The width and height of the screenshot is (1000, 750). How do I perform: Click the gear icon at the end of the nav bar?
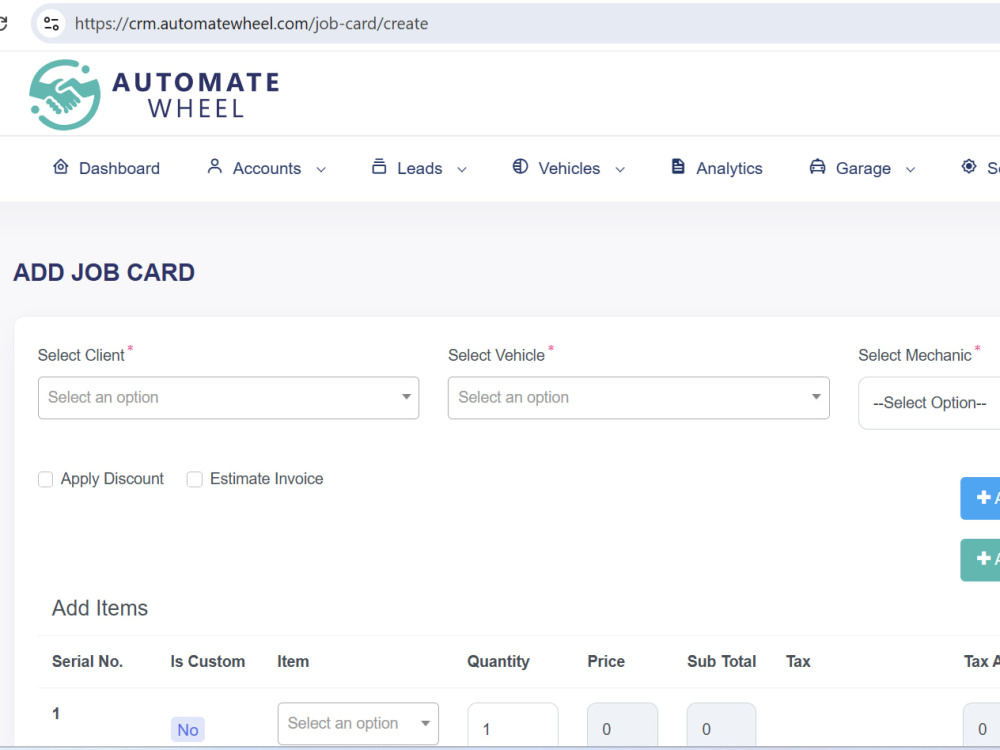coord(969,167)
